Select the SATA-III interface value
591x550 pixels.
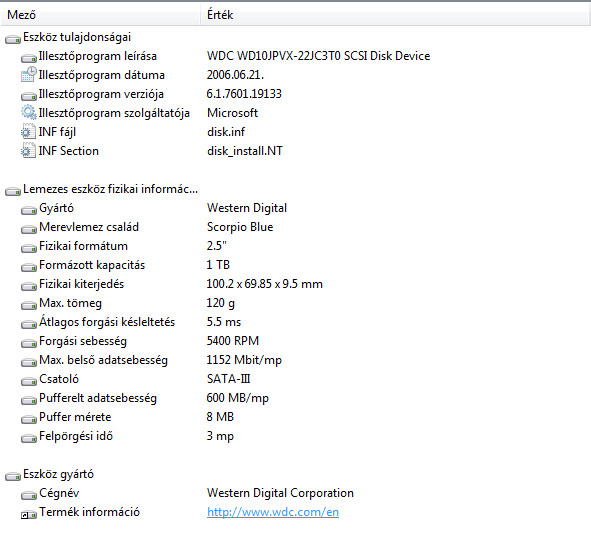(x=228, y=379)
